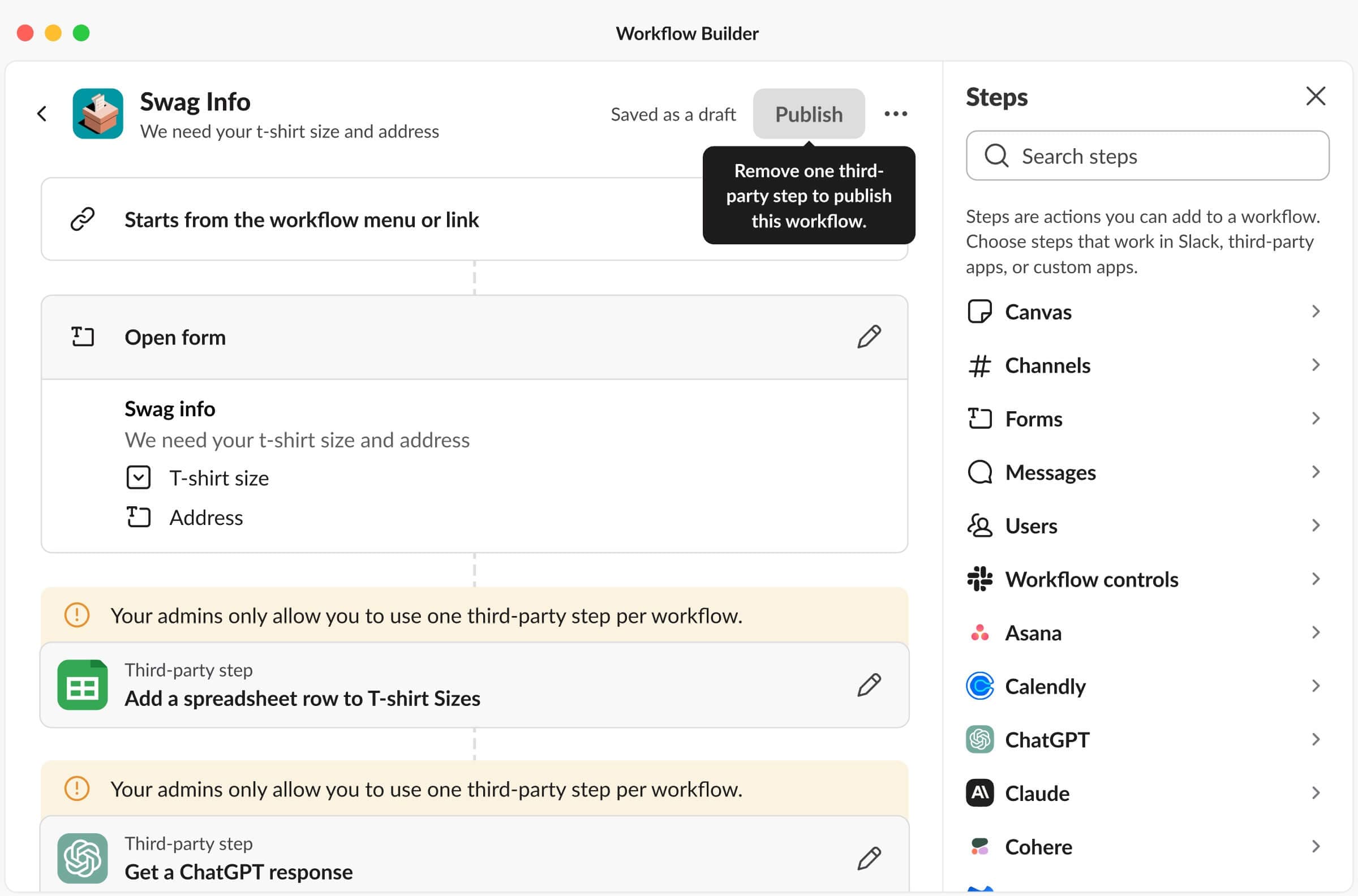The image size is (1358, 896).
Task: Click the Users icon in Steps
Action: pyautogui.click(x=979, y=525)
